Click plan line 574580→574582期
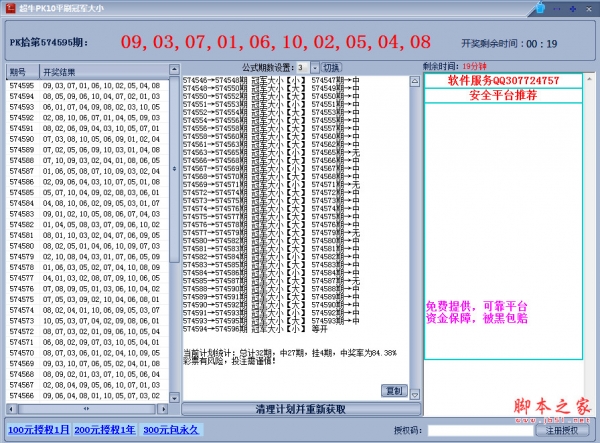This screenshot has width=600, height=443. 271,241
